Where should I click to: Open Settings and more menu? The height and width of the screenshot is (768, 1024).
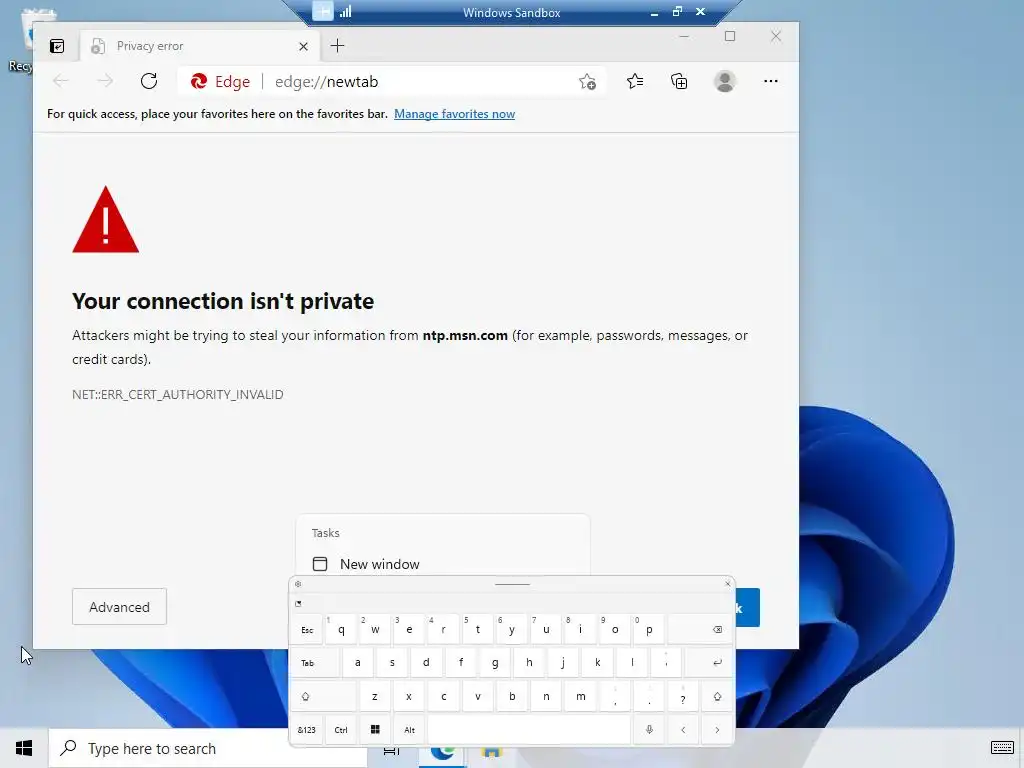(771, 81)
